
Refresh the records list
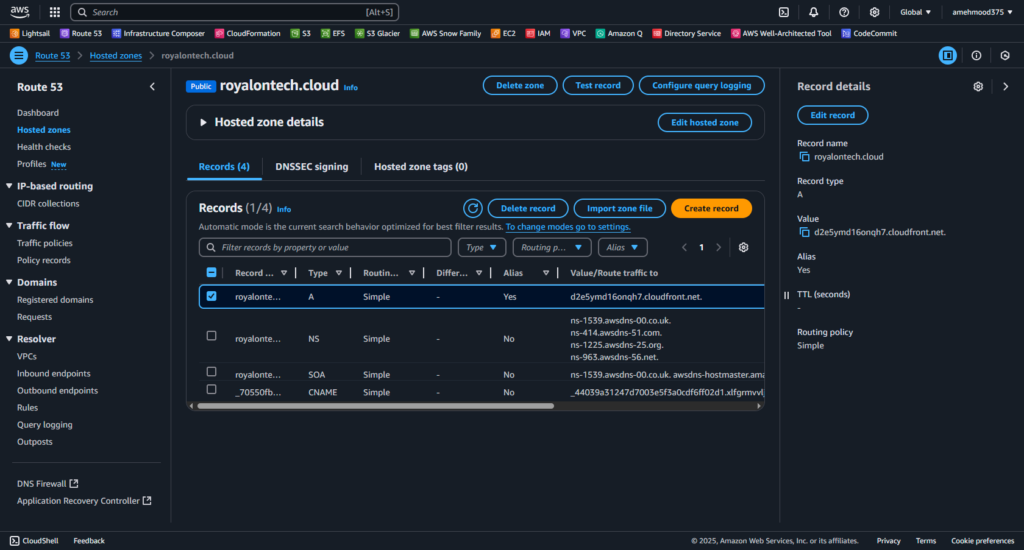[x=473, y=208]
